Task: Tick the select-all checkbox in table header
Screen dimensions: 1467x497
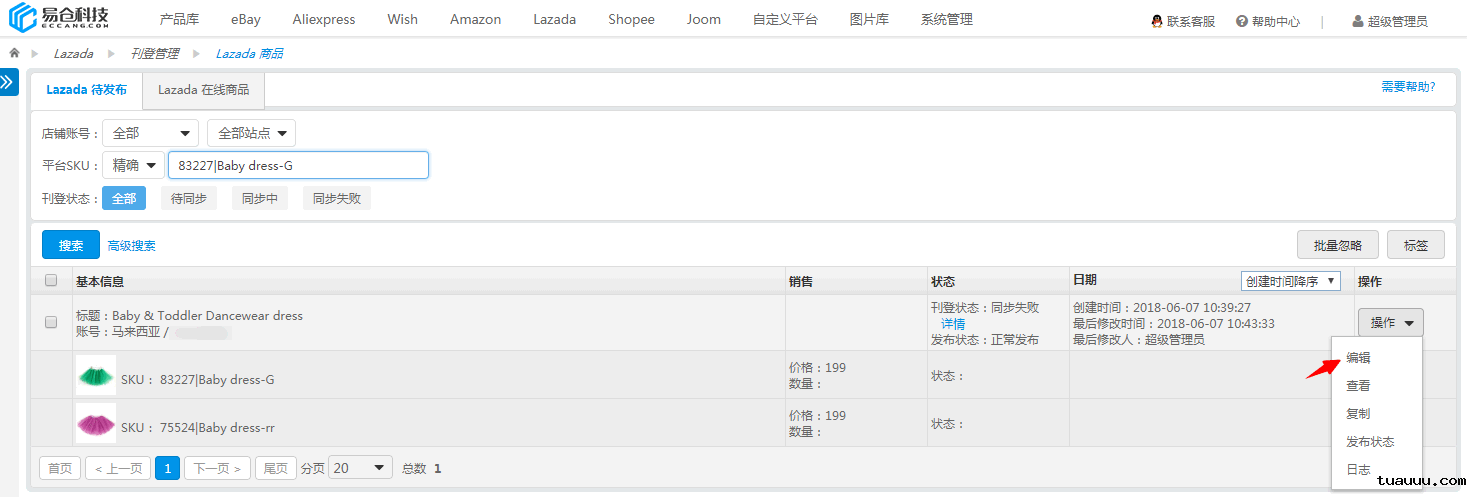Action: 51,281
